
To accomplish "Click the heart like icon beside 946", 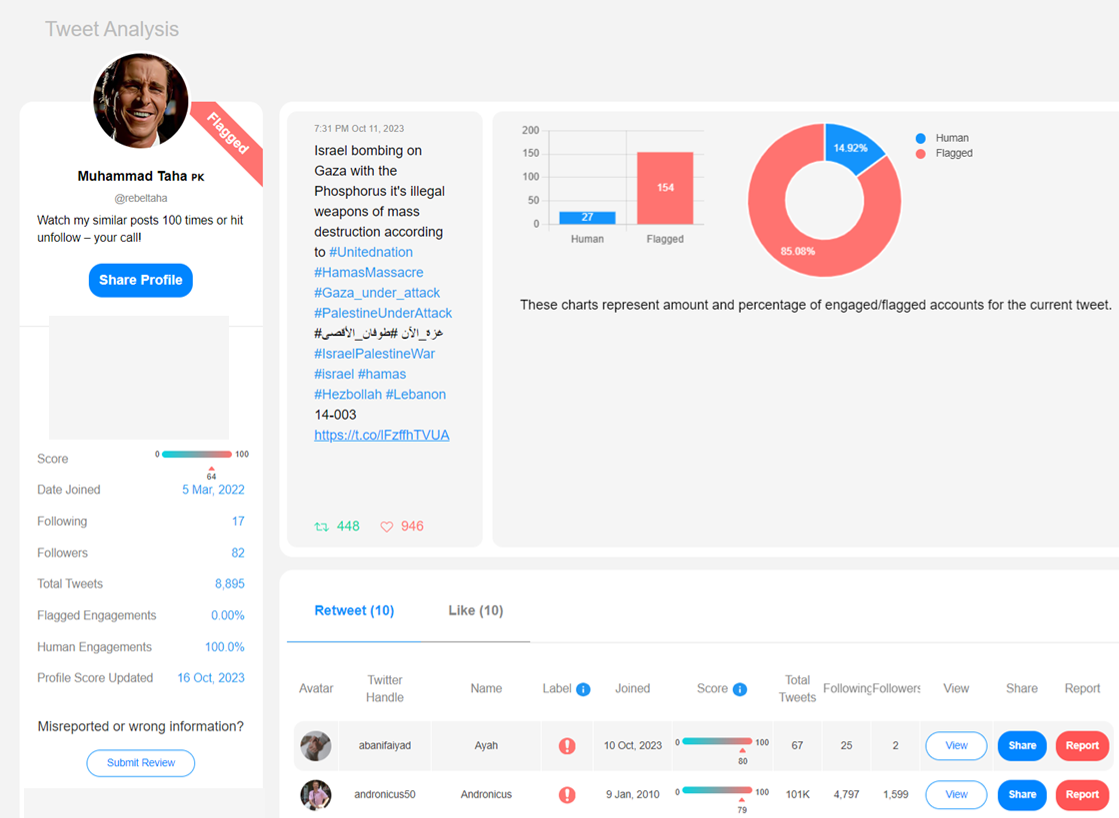I will click(x=386, y=527).
